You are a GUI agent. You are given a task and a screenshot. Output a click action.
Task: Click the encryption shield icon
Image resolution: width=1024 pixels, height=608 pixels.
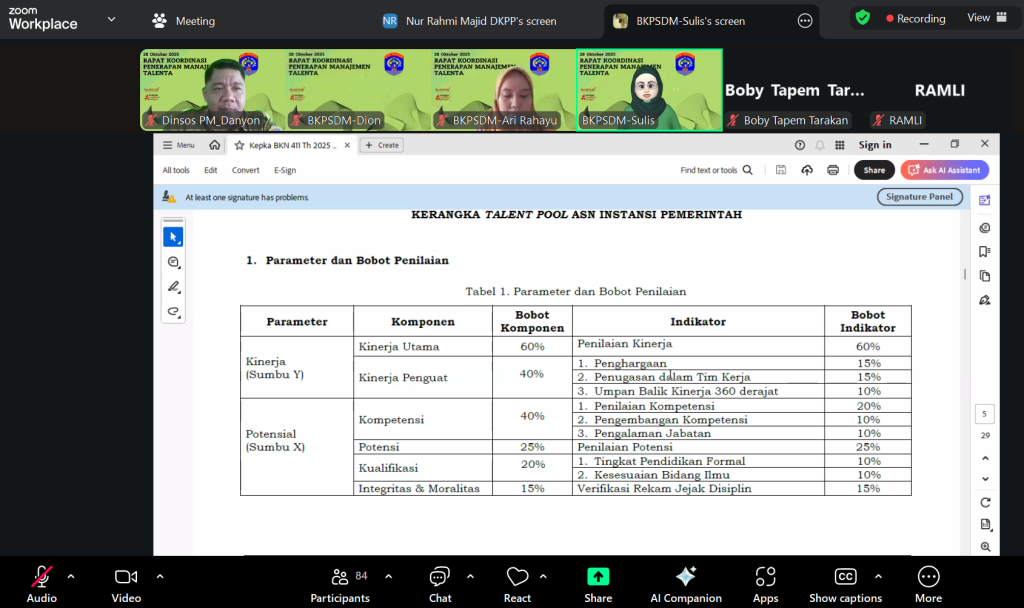click(x=862, y=18)
